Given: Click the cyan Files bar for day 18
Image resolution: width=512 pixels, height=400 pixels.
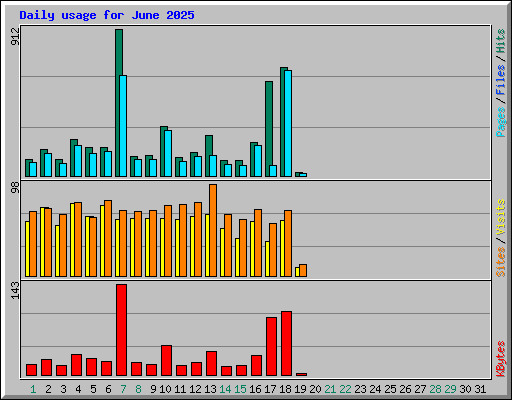Looking at the screenshot, I should tap(288, 123).
